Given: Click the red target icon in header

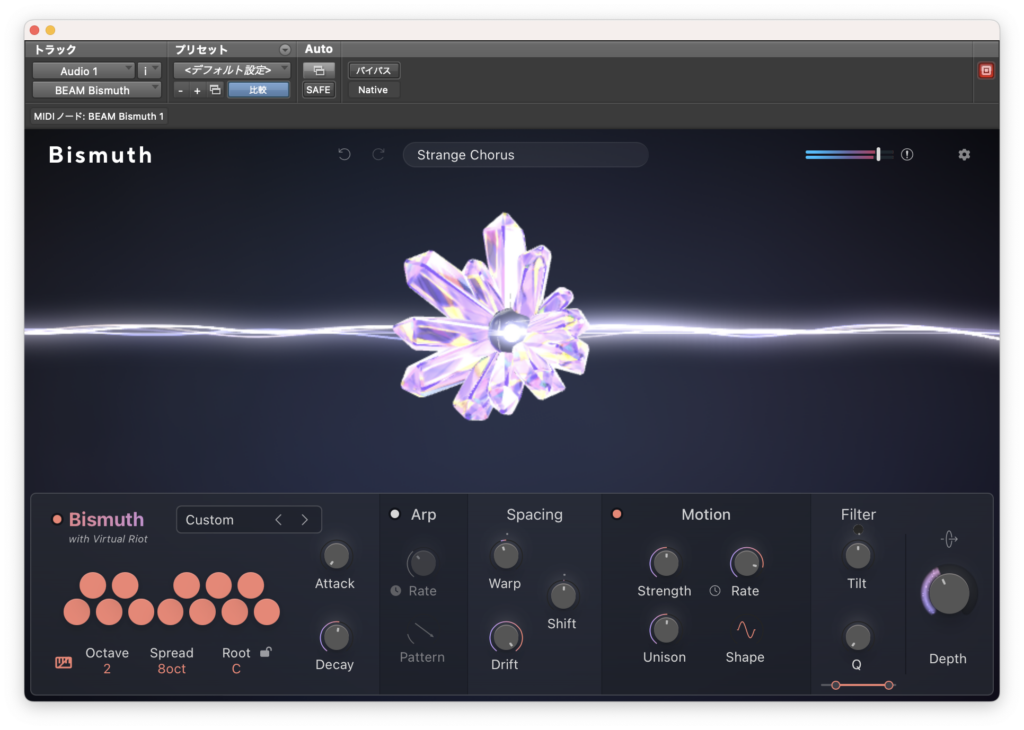Looking at the screenshot, I should point(986,71).
